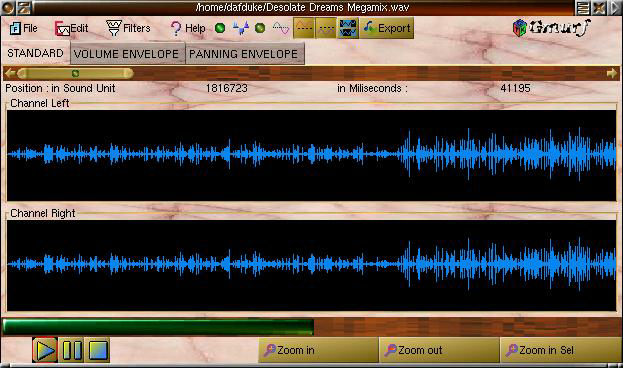This screenshot has width=623, height=368.
Task: Click the first green circle toolbar icon
Action: point(220,28)
